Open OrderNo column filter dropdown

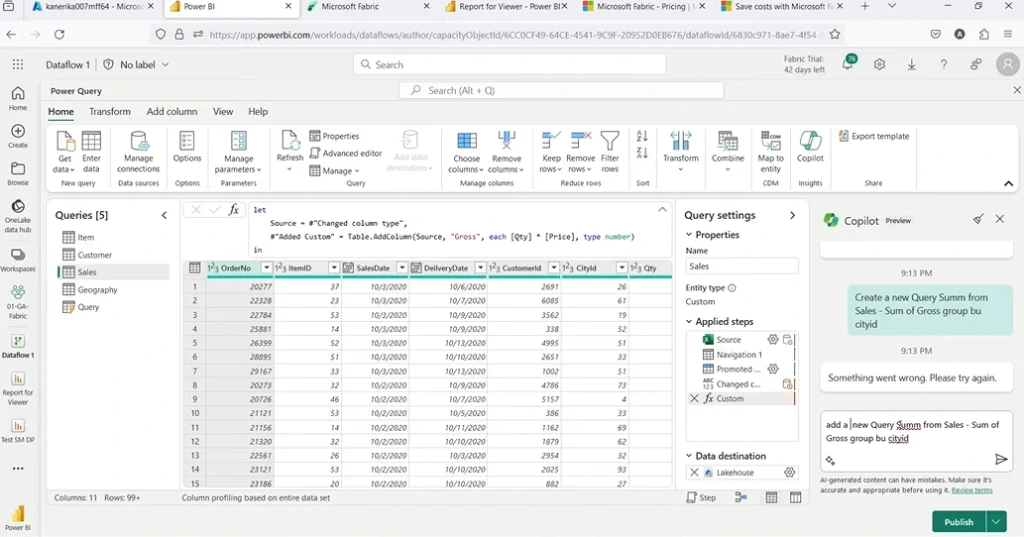pos(266,268)
